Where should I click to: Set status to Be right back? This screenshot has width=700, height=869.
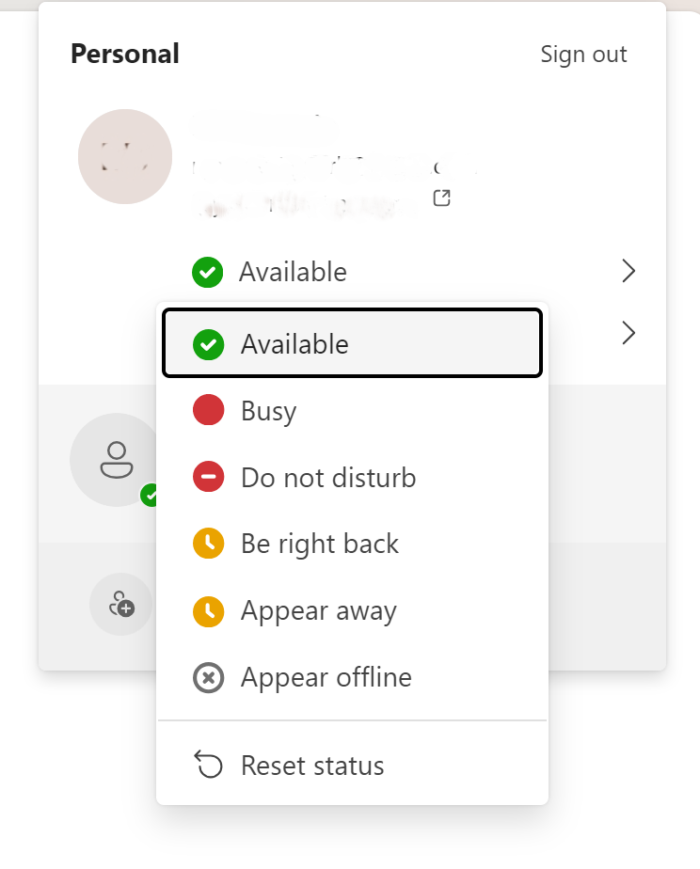click(320, 543)
